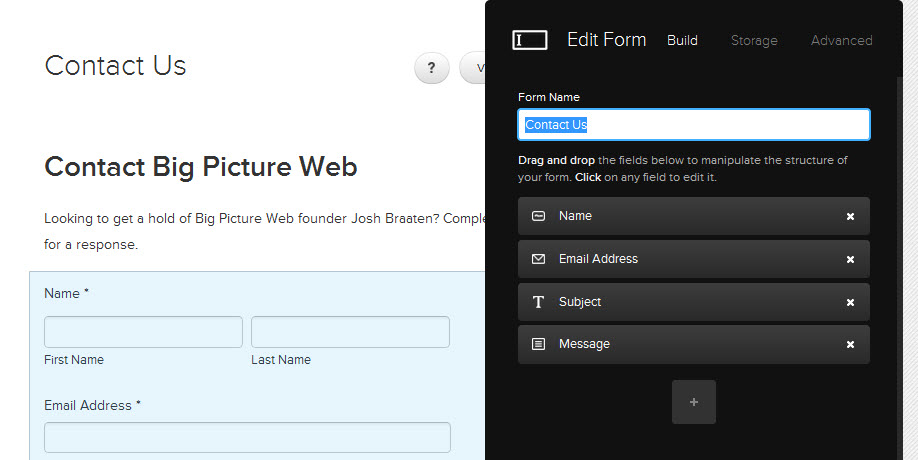Open the Advanced tab
Screen dimensions: 918x460
841,40
